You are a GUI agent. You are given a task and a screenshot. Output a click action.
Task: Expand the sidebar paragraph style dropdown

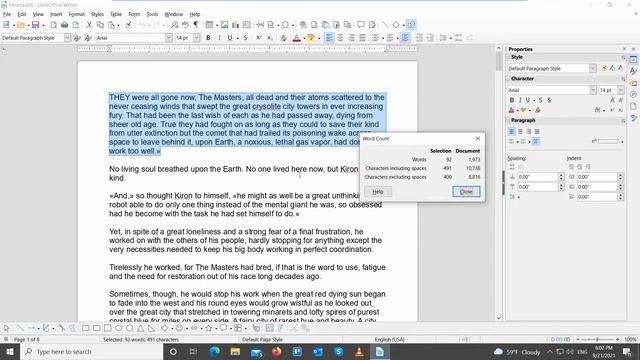click(x=593, y=69)
